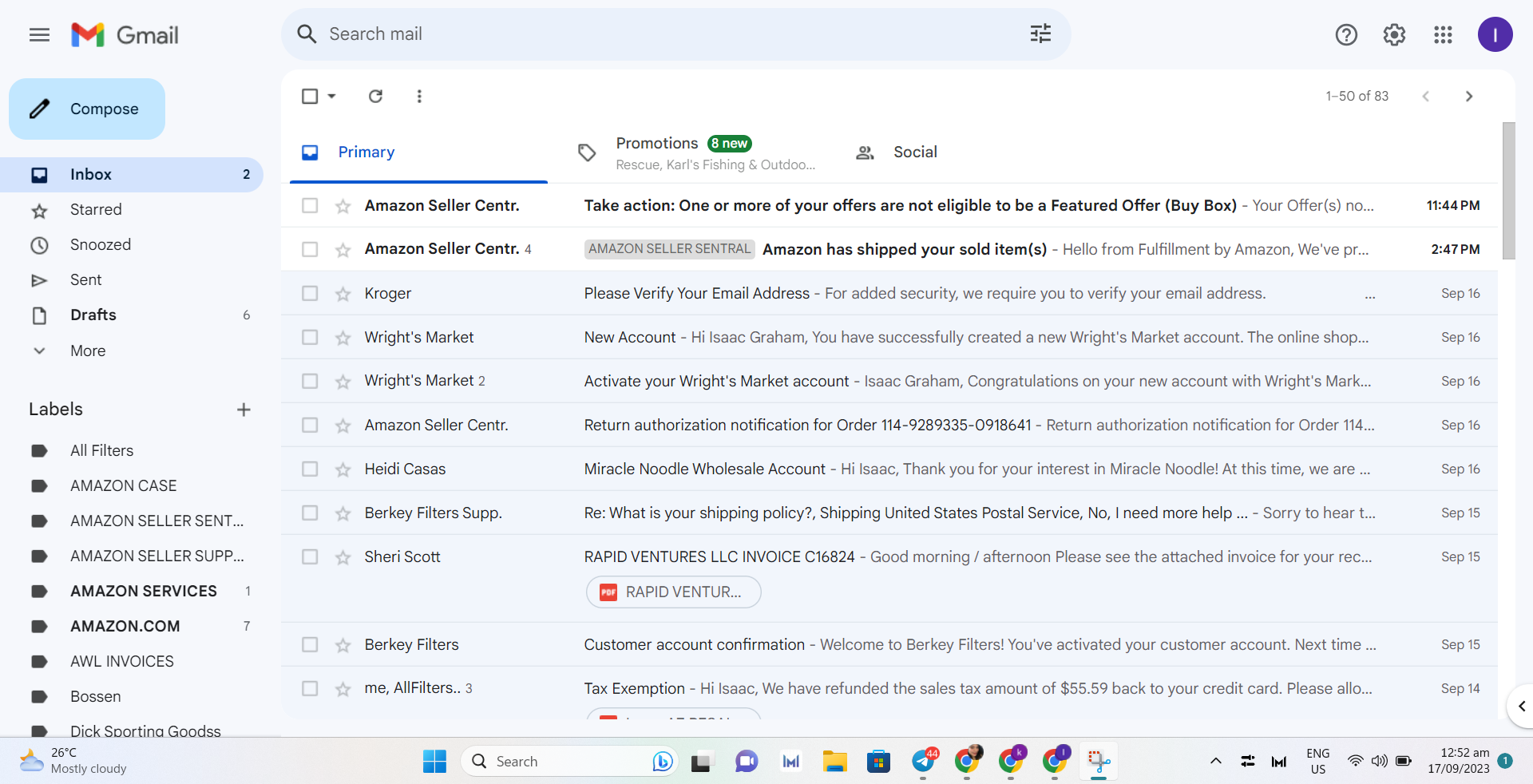The height and width of the screenshot is (784, 1533).
Task: Check the Tax Exemption email checkbox
Action: point(310,688)
